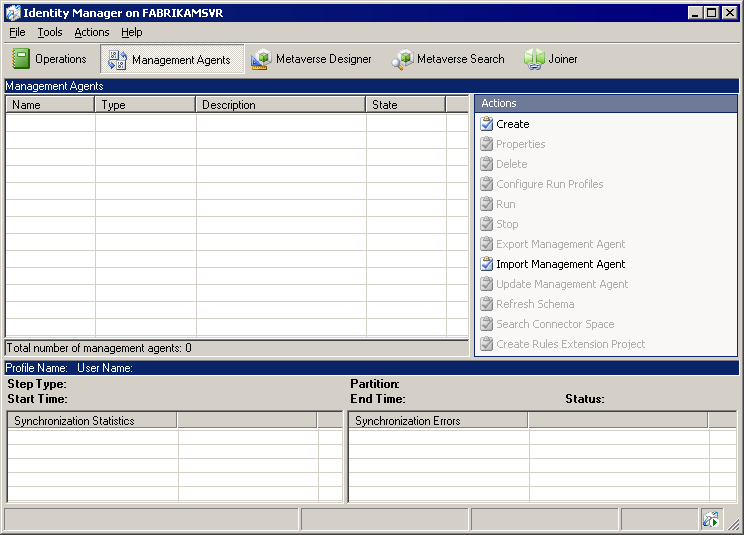This screenshot has width=744, height=535.
Task: Click the 'Profile Name:' label
Action: (x=37, y=368)
